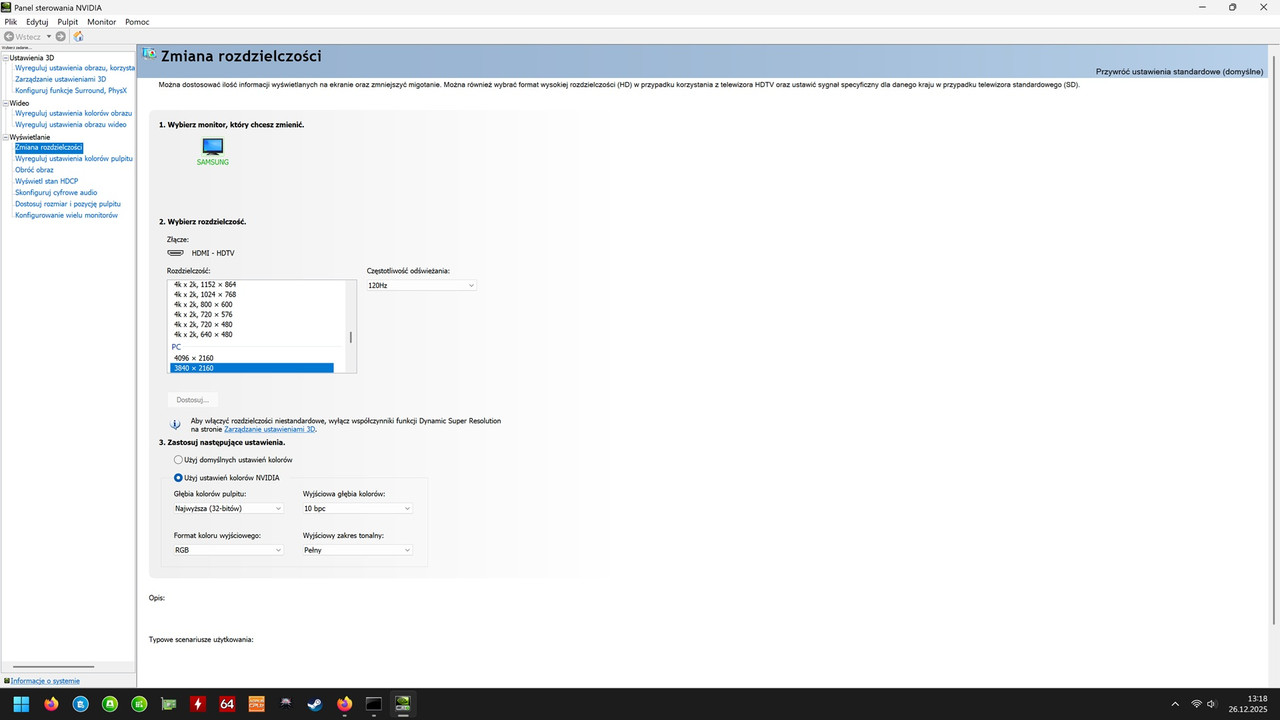1280x720 pixels.
Task: Open Wyjściowy zakres tonalny Pełny dropdown
Action: tap(357, 550)
